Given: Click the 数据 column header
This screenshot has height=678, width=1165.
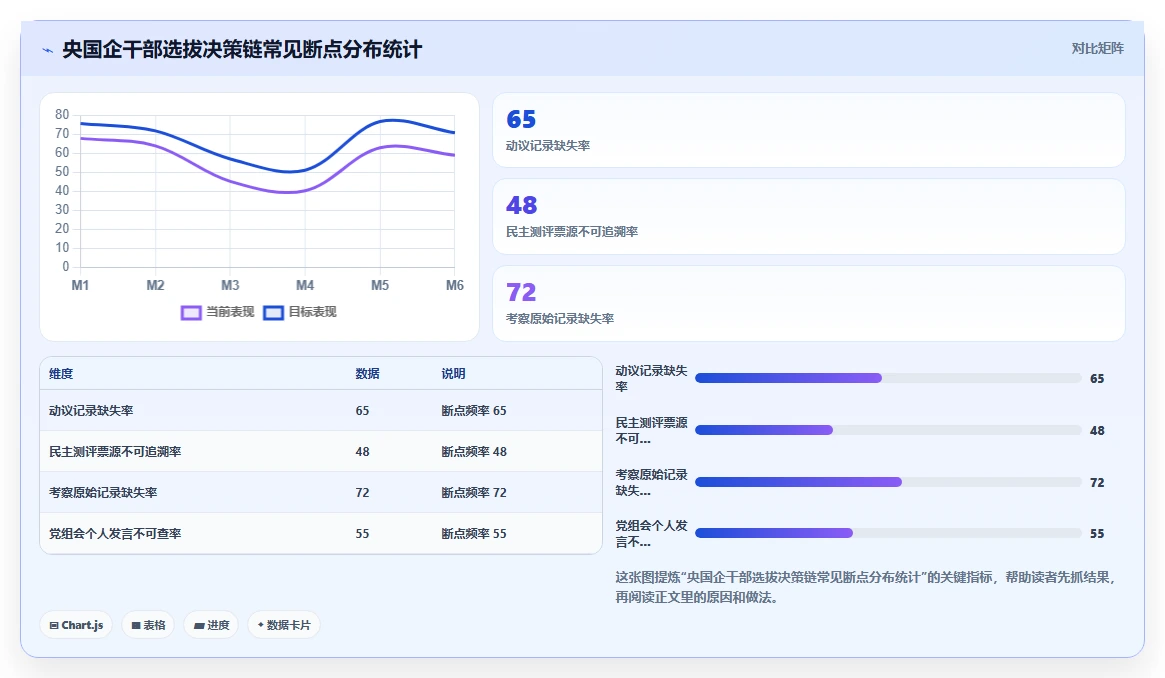Looking at the screenshot, I should tap(367, 374).
